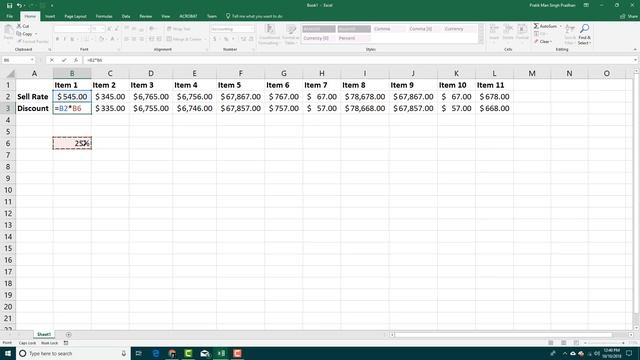
Task: Expand the Copy dropdown arrow
Action: pos(36,34)
